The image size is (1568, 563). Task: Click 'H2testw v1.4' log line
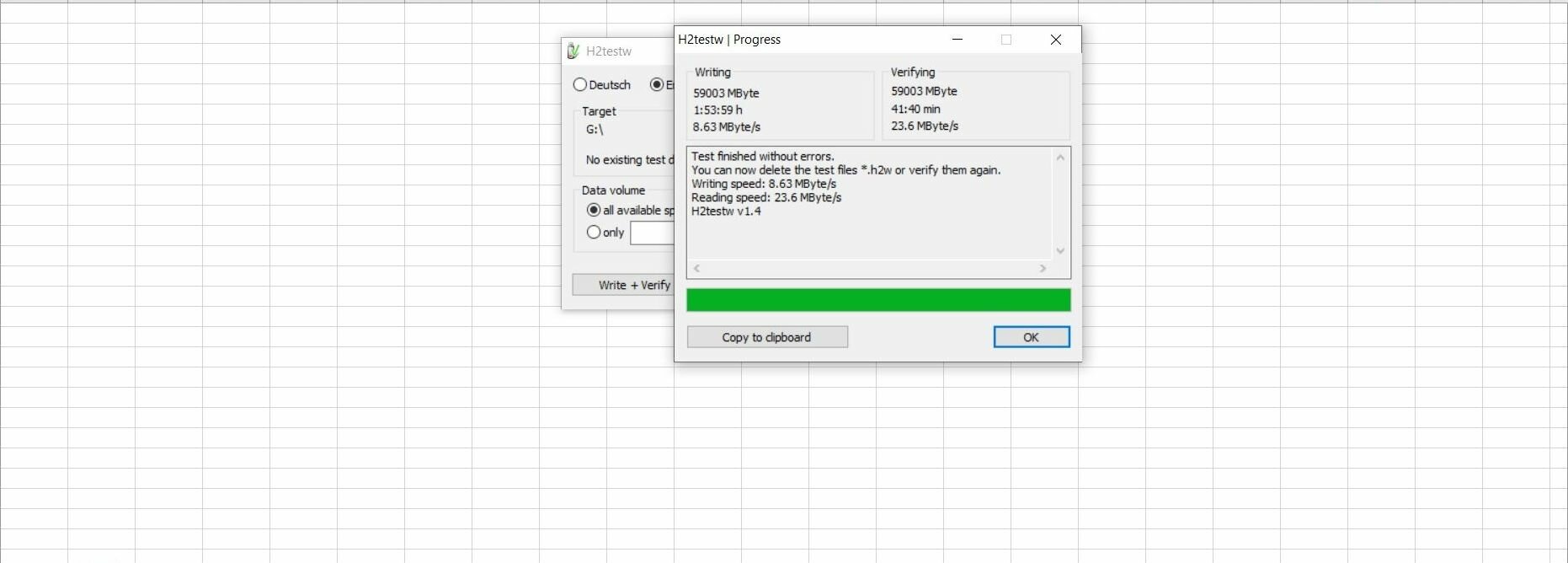pyautogui.click(x=726, y=212)
